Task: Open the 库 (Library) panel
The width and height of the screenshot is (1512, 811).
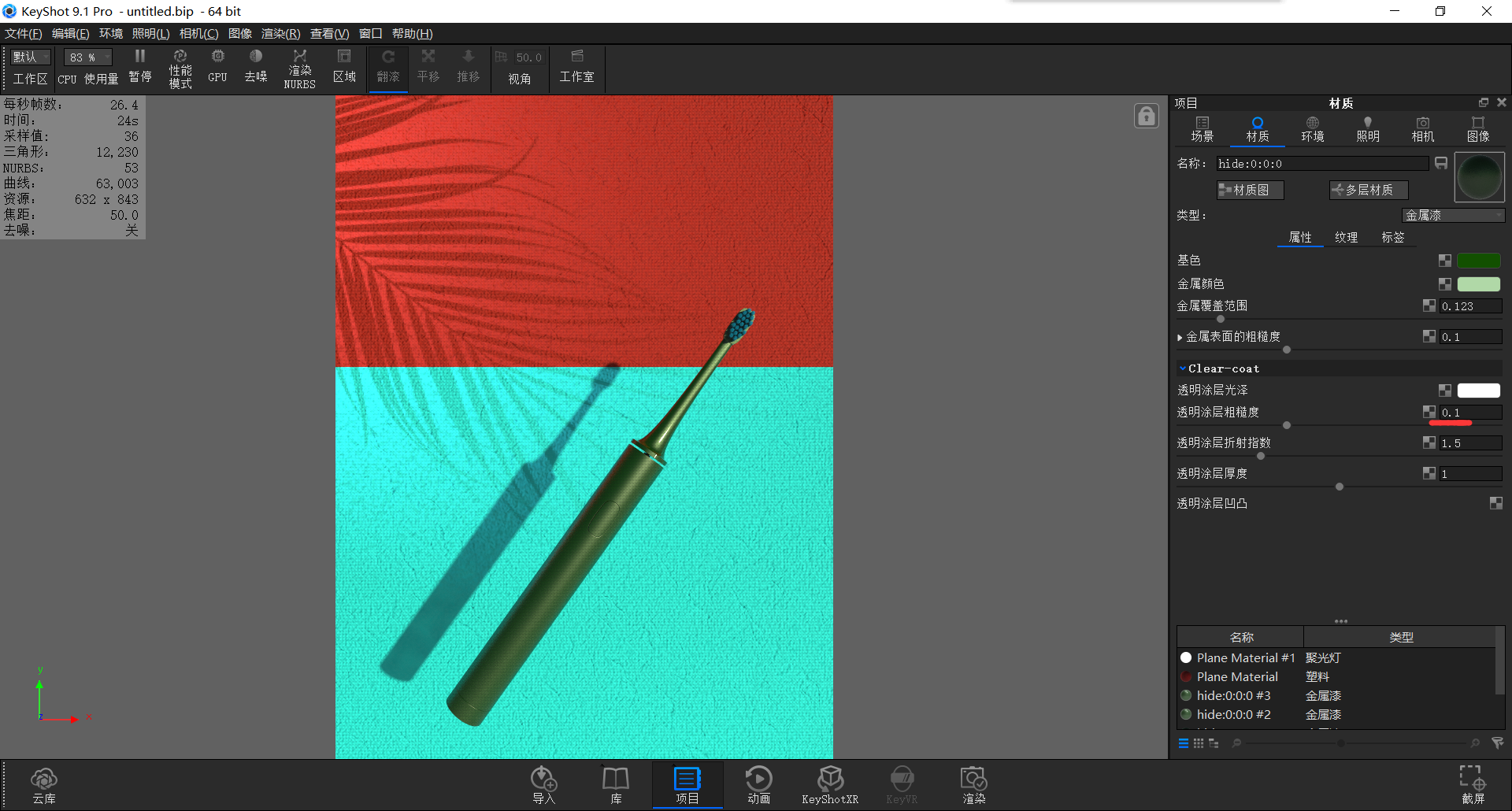Action: click(615, 785)
